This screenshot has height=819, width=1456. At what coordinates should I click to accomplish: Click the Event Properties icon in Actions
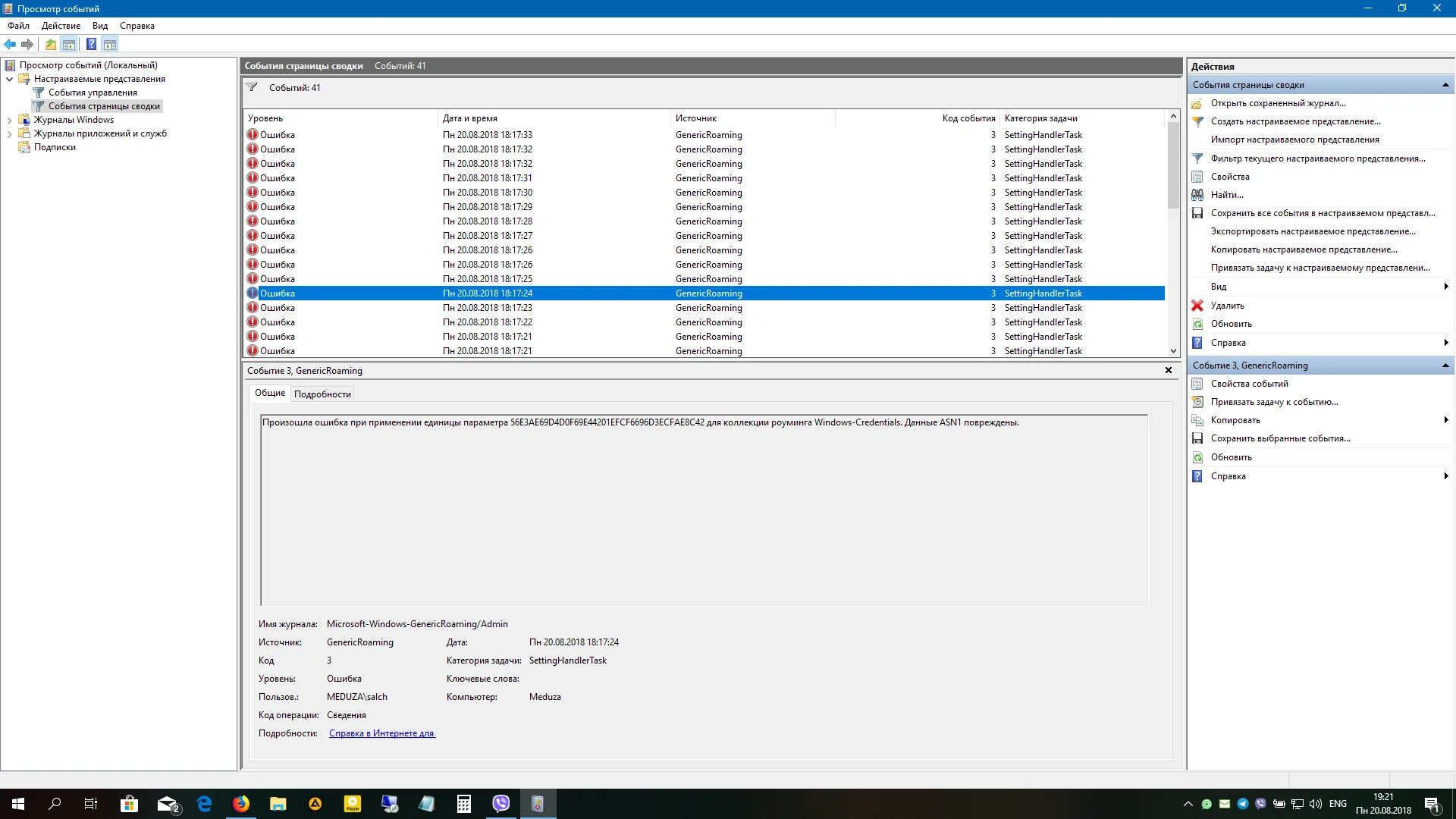coord(1197,384)
